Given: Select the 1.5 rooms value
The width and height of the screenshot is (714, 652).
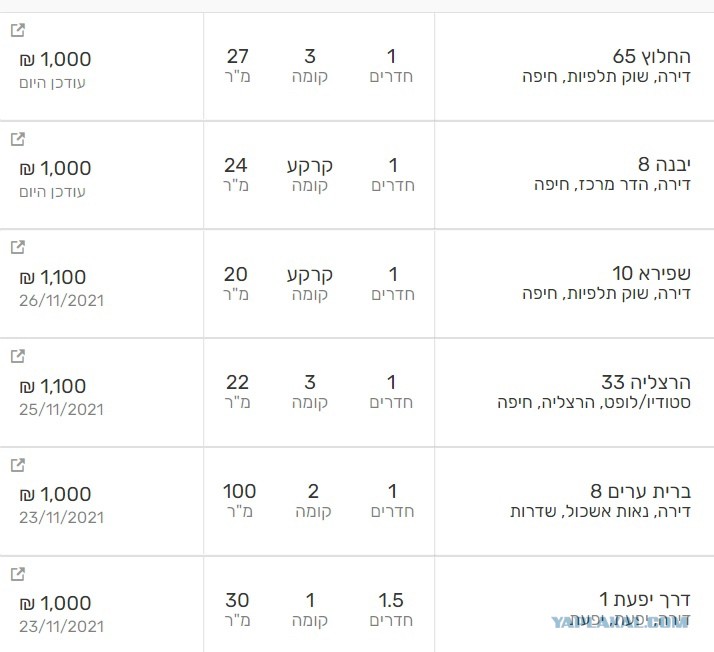Looking at the screenshot, I should click(391, 600).
